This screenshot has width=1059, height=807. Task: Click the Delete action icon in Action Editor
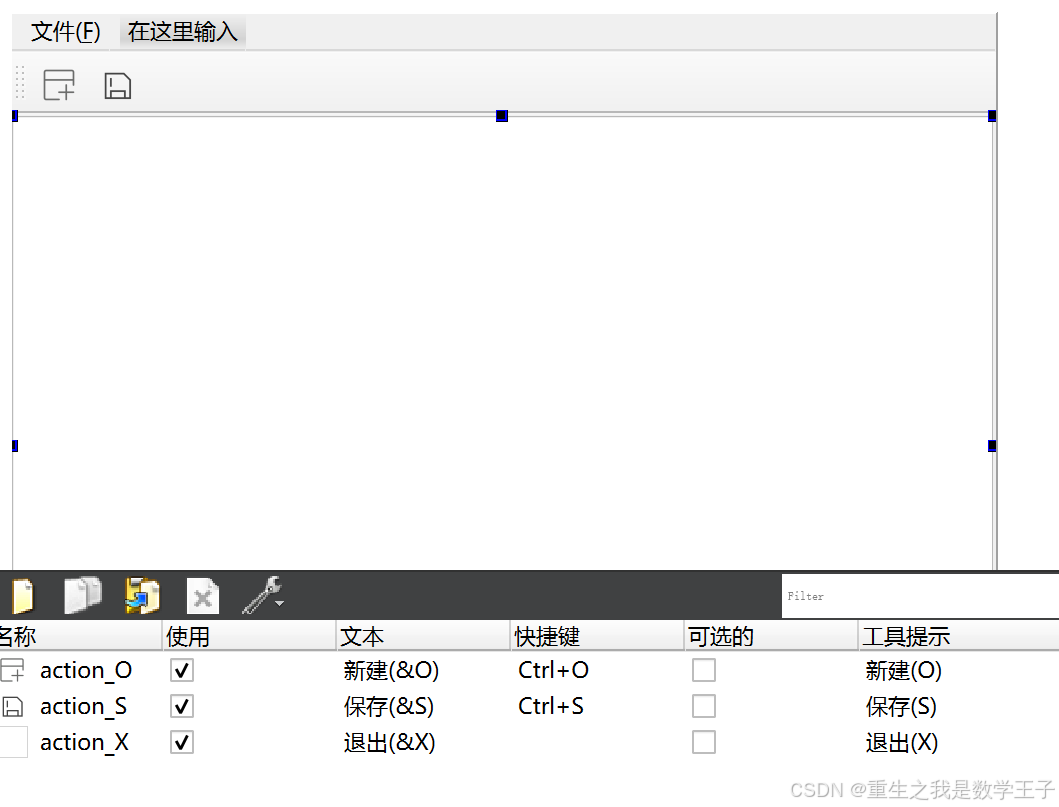203,596
